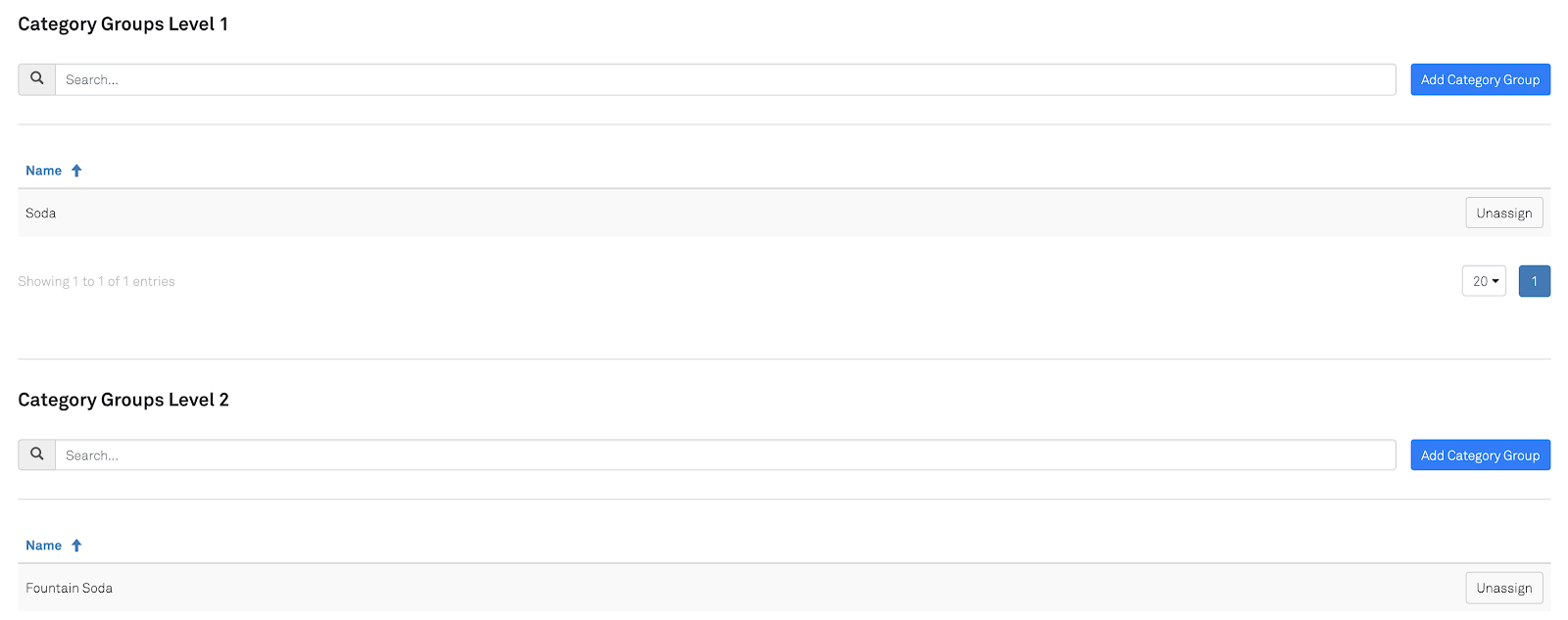Screen dimensions: 1568x620
Task: Click the Showing 1 to 1 entries text
Action: pyautogui.click(x=96, y=281)
